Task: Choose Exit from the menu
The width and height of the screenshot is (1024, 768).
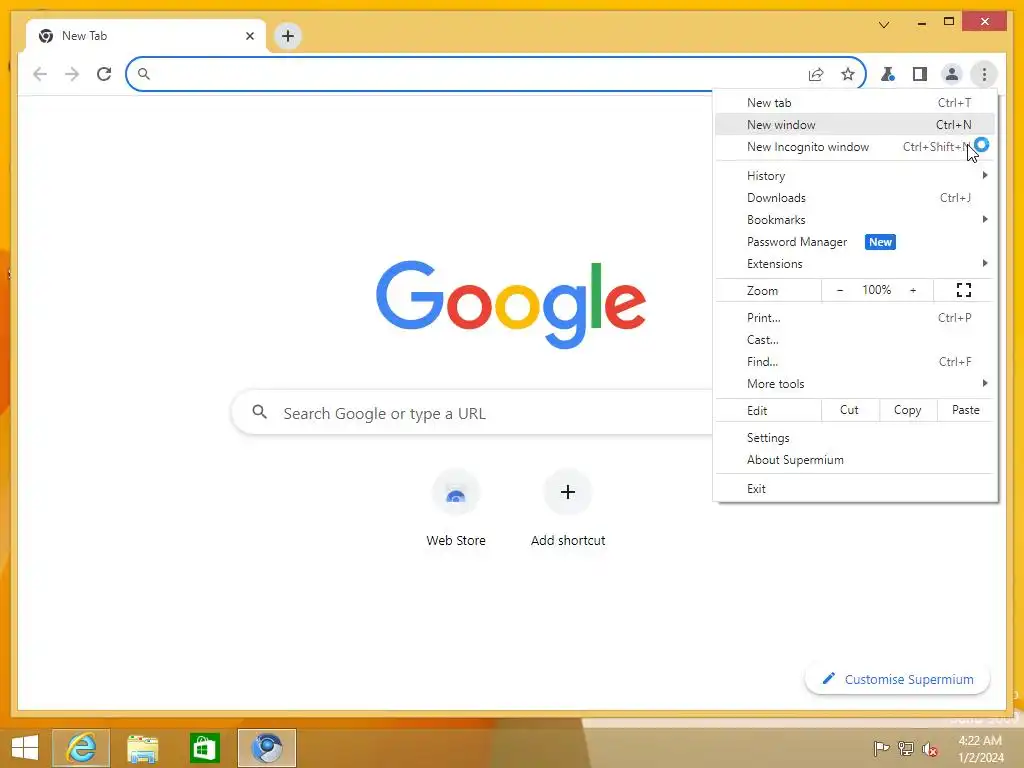Action: click(x=855, y=489)
